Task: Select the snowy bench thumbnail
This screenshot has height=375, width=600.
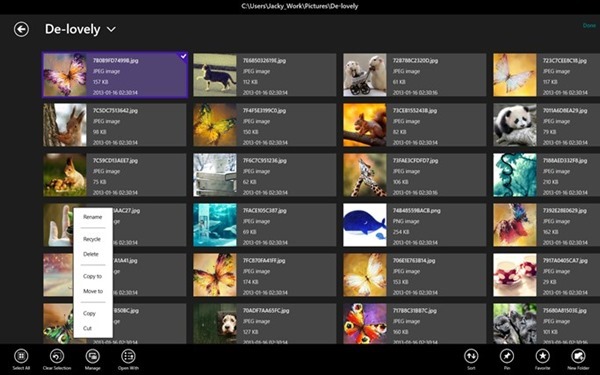Action: pos(215,175)
